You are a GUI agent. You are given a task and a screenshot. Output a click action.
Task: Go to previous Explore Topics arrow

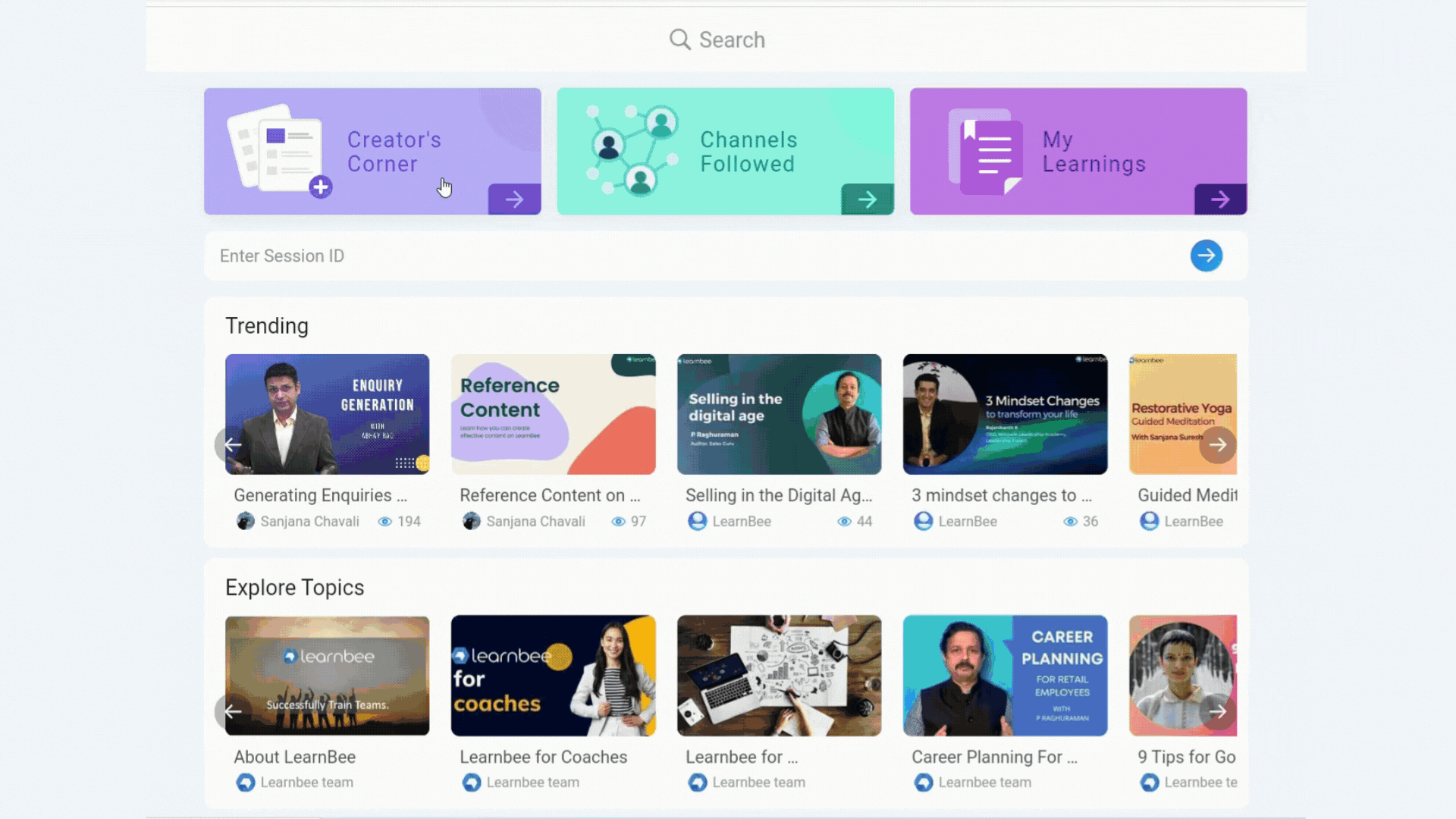[x=233, y=711]
